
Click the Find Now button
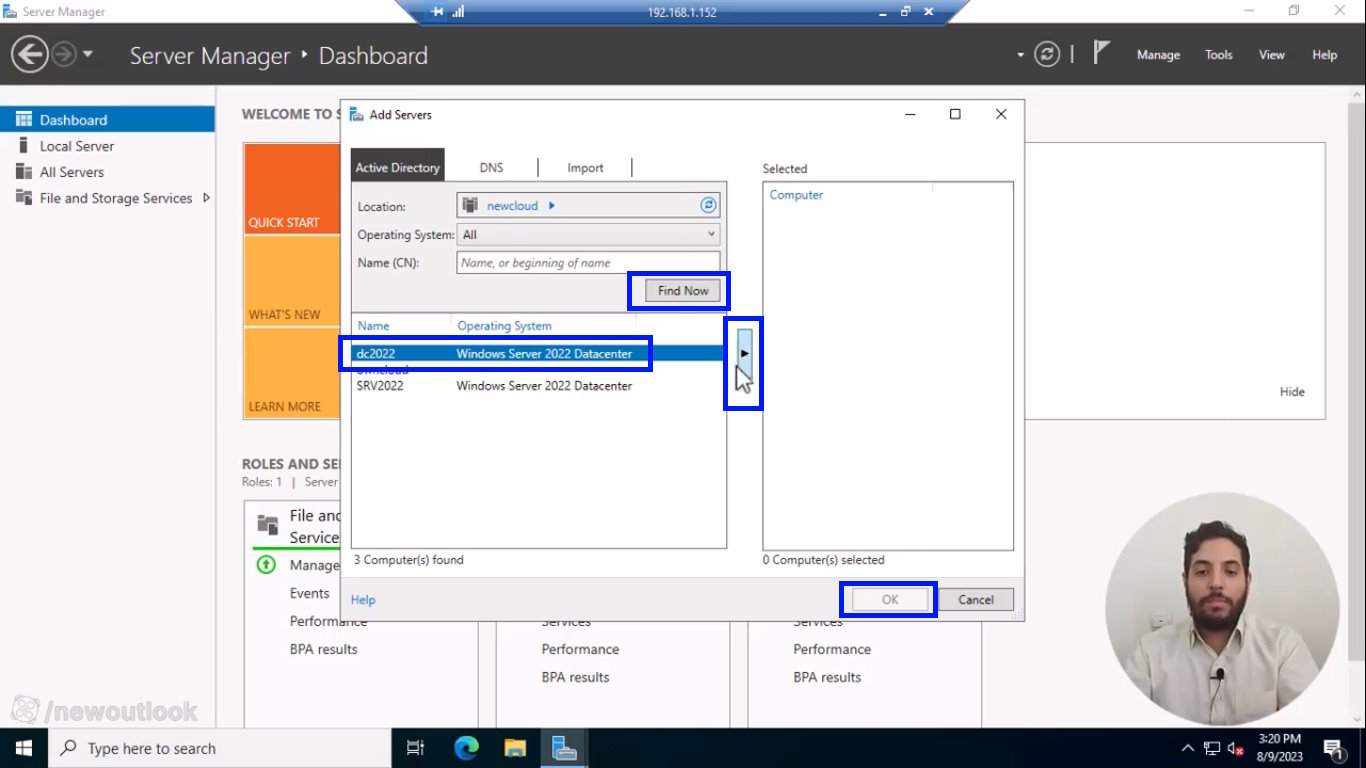tap(683, 291)
